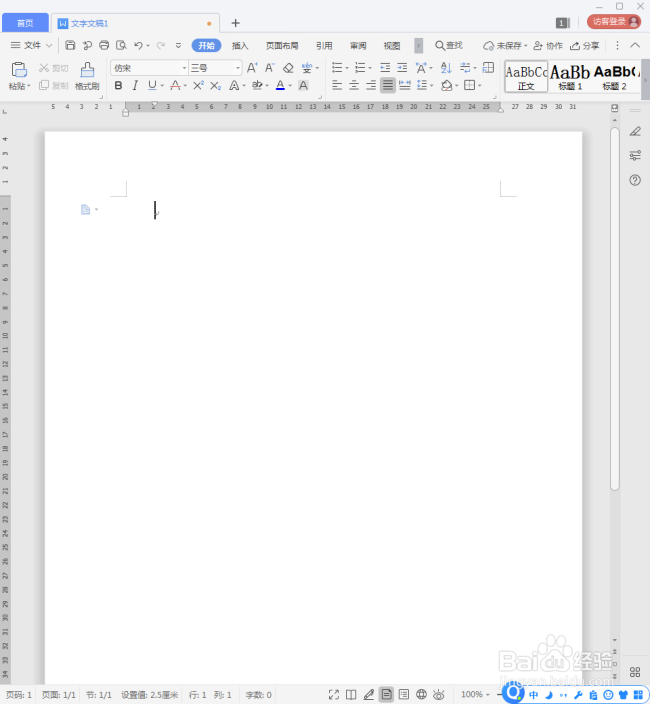Expand line spacing dropdown
The image size is (650, 704).
[431, 85]
